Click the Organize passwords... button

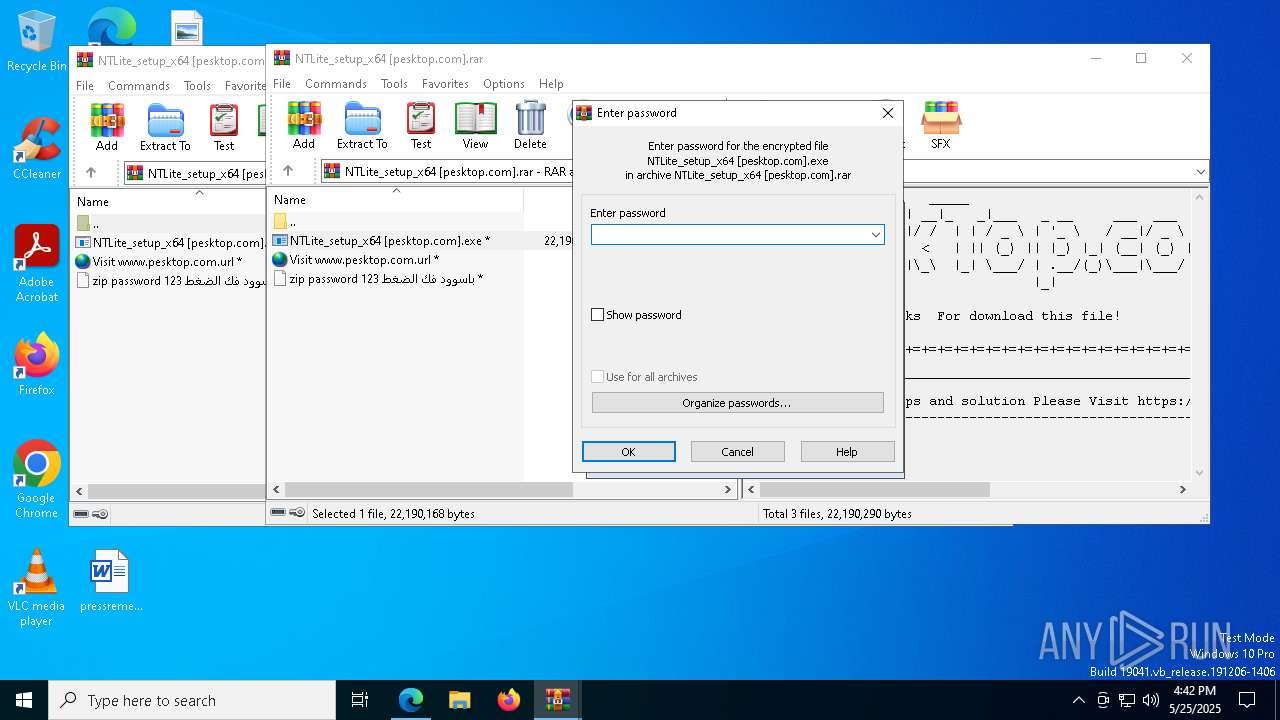pos(738,403)
